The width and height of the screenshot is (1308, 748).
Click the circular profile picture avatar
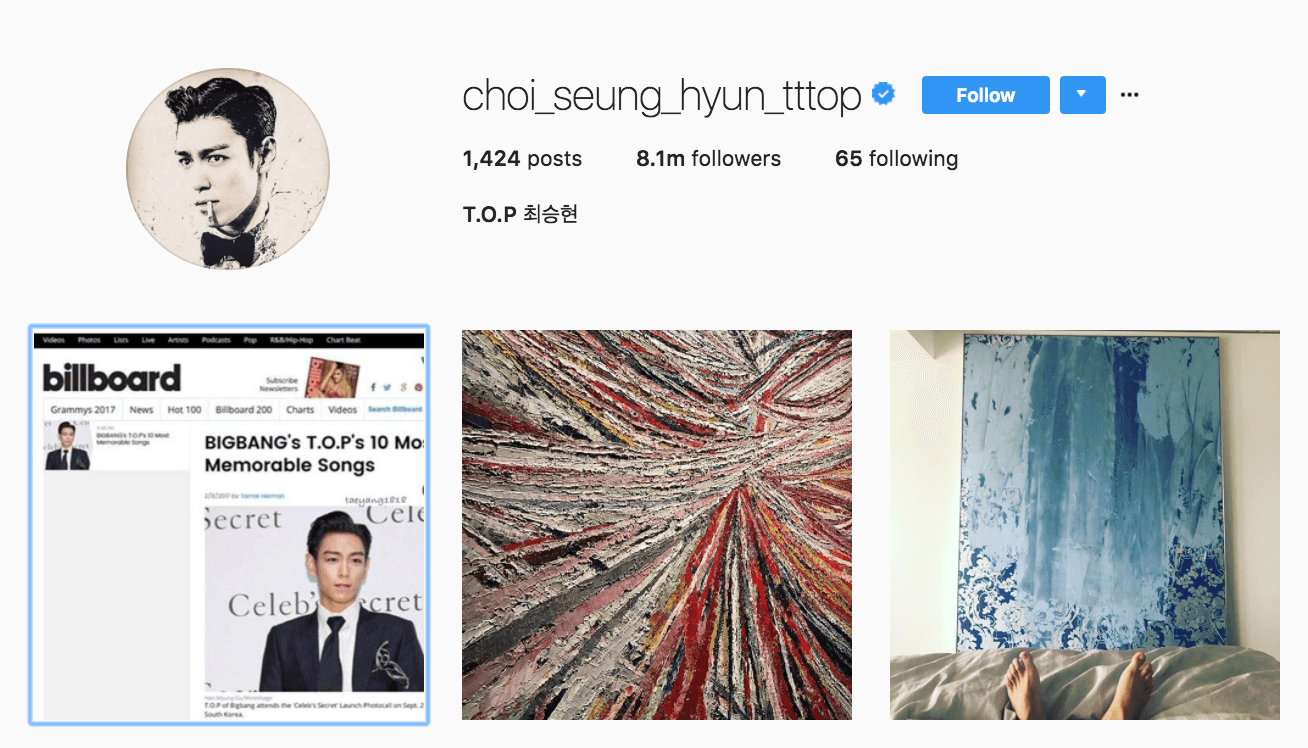coord(228,169)
